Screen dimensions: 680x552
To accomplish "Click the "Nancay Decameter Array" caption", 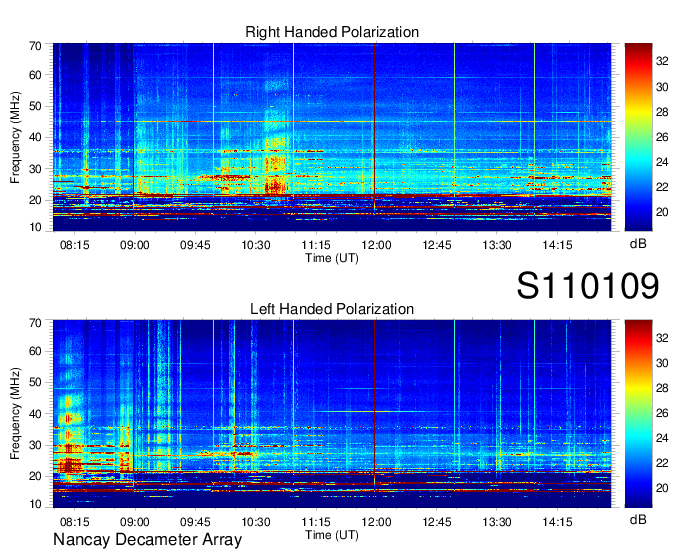I will [x=147, y=540].
